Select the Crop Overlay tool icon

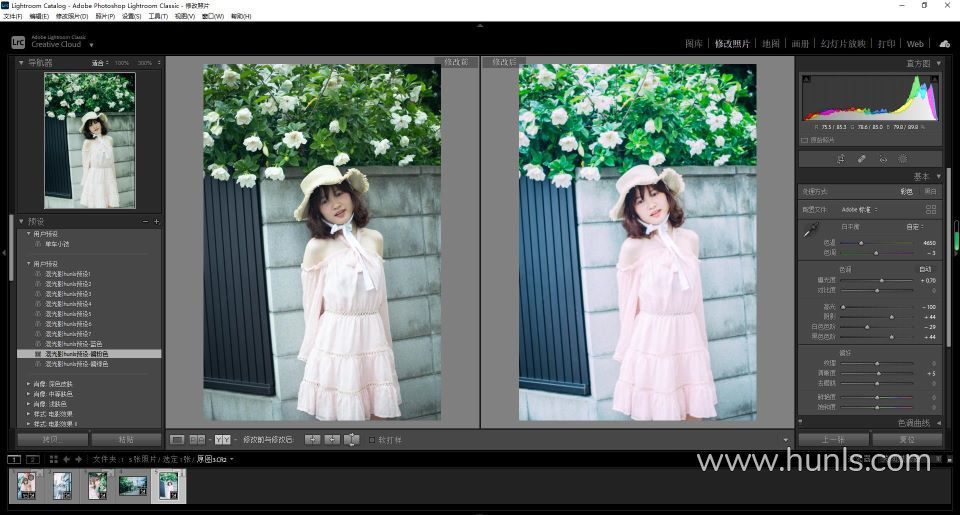click(841, 159)
